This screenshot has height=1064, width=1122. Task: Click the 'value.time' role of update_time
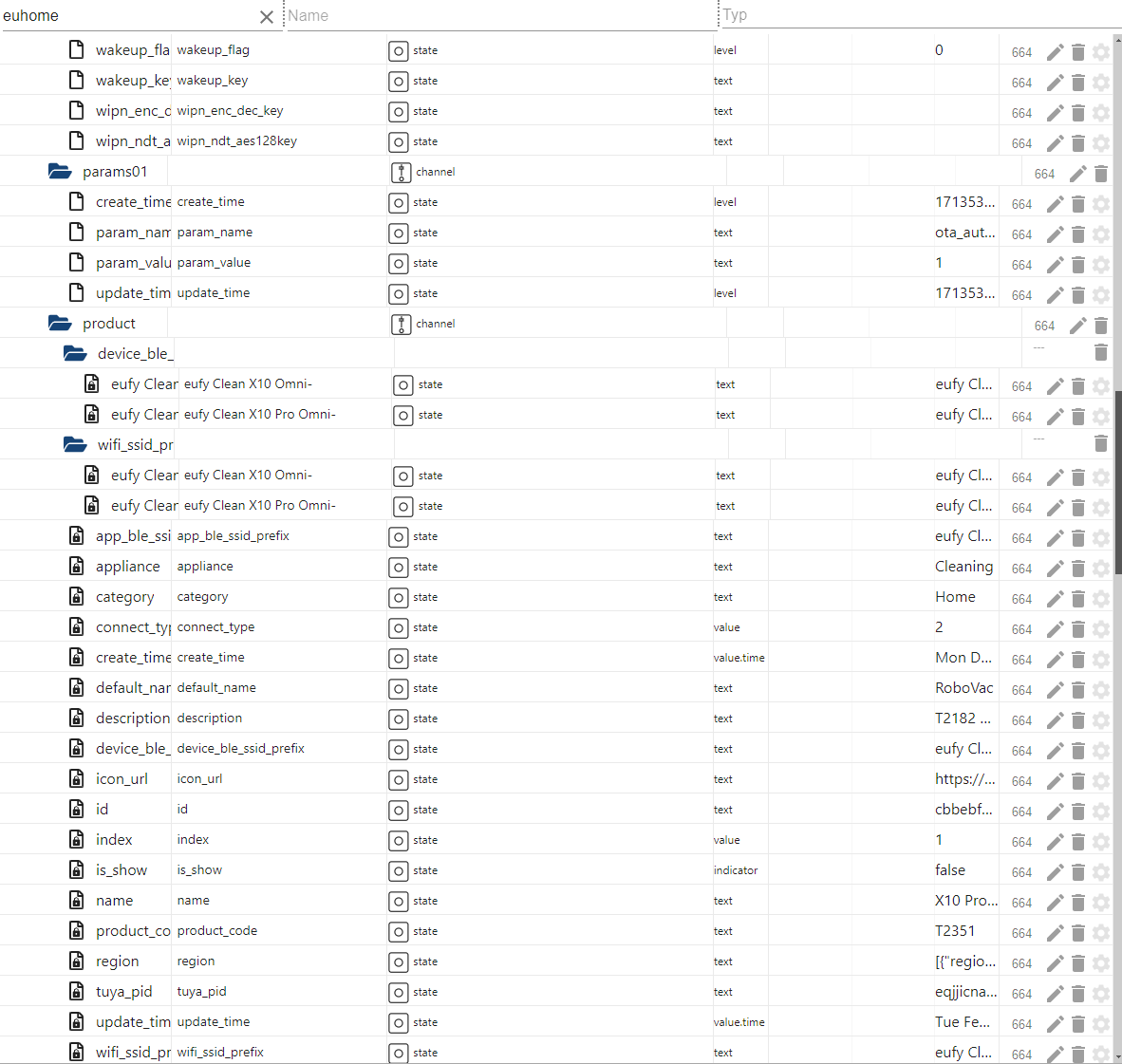[x=739, y=1022]
